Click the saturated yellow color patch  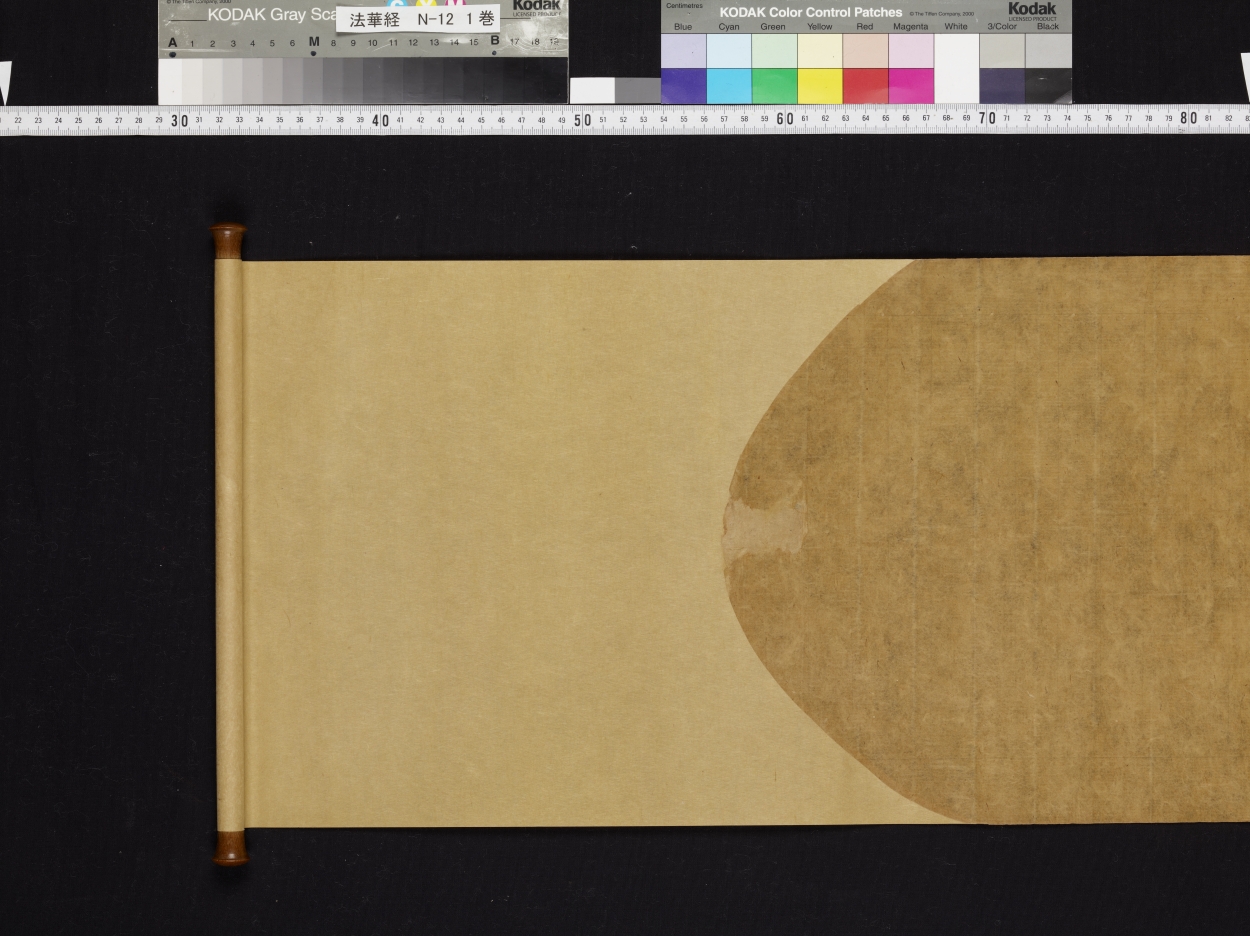point(820,86)
